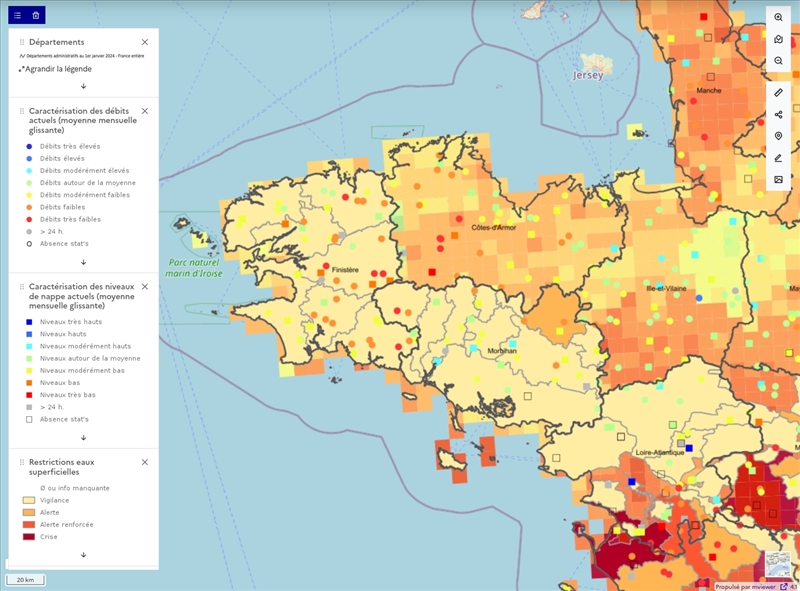Screen dimensions: 800x591
Task: Reset view with the map extent icon
Action: tap(778, 39)
